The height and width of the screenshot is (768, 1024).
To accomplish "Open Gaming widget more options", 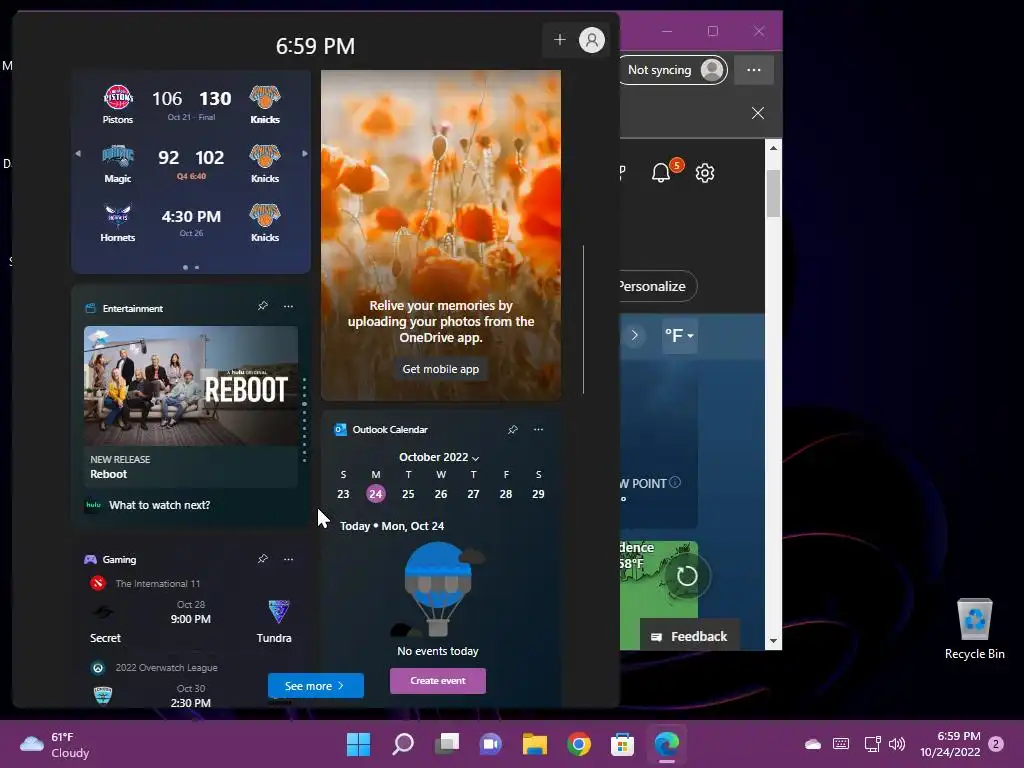I will coord(288,558).
